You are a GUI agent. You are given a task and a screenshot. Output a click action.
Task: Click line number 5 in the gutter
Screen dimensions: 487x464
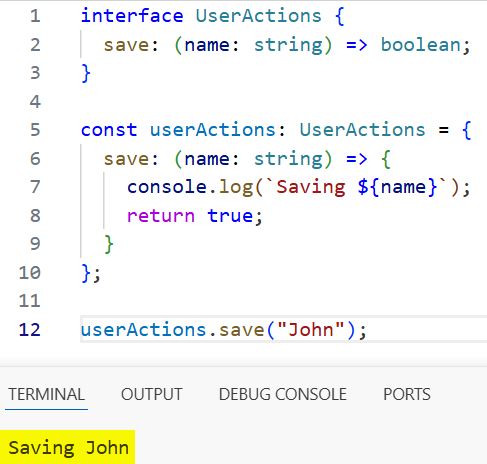tap(35, 130)
